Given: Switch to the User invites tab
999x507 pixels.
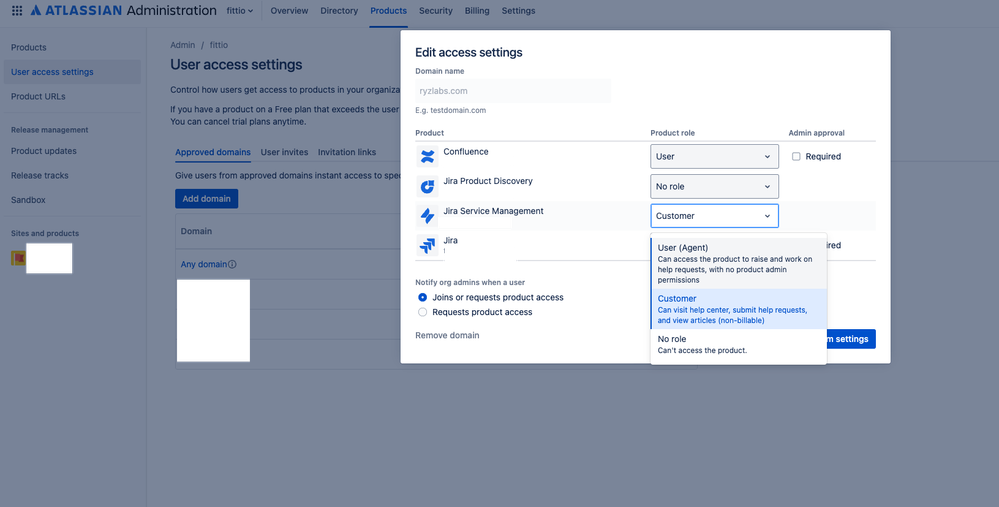Looking at the screenshot, I should (x=284, y=152).
